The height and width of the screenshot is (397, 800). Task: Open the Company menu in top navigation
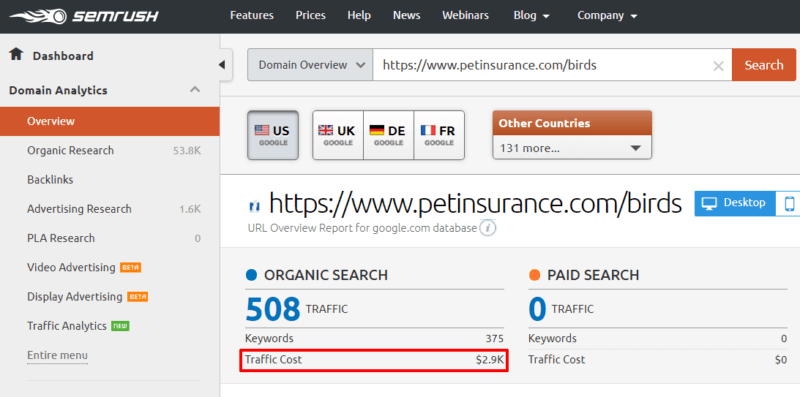point(607,16)
